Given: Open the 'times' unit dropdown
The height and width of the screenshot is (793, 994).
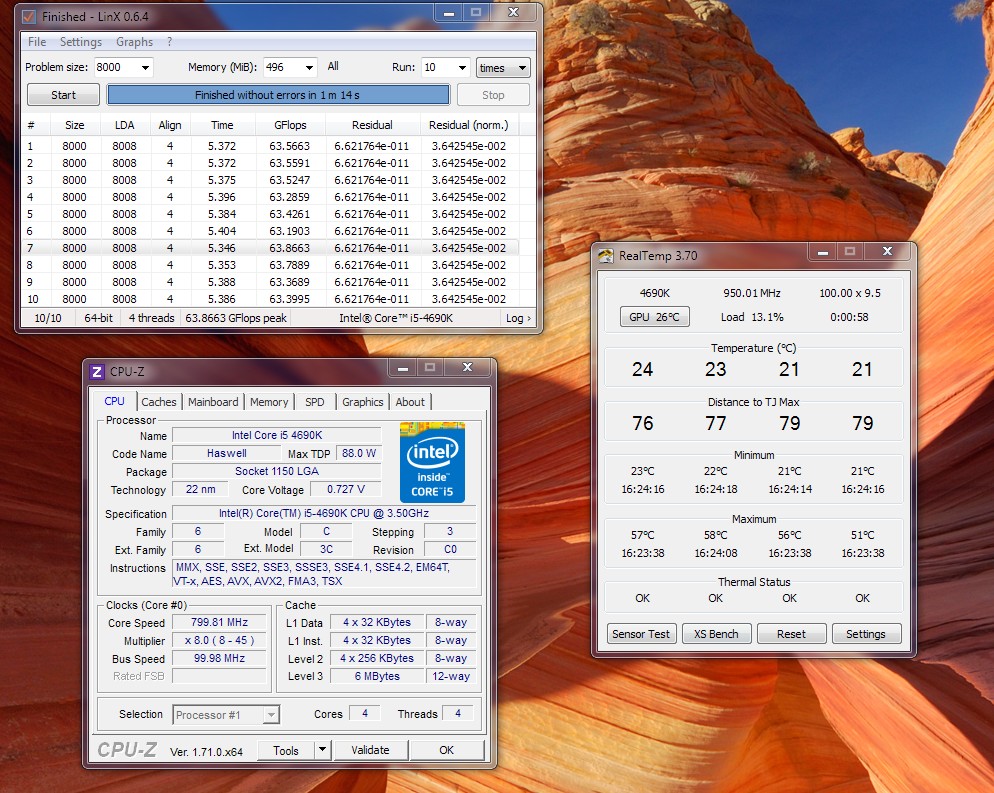Looking at the screenshot, I should (x=503, y=68).
